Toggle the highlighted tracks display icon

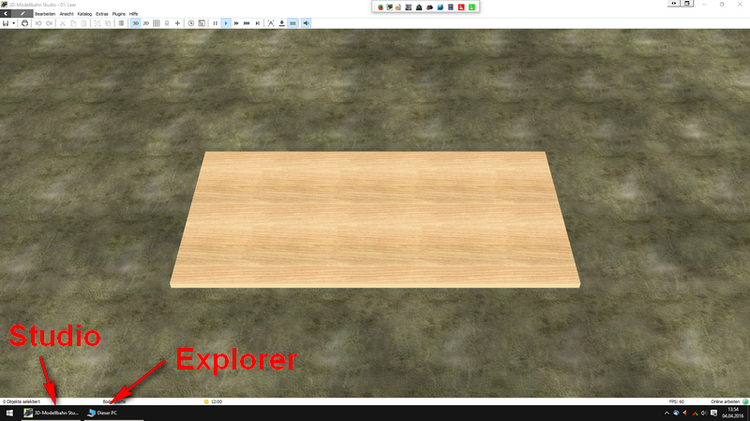coord(293,23)
